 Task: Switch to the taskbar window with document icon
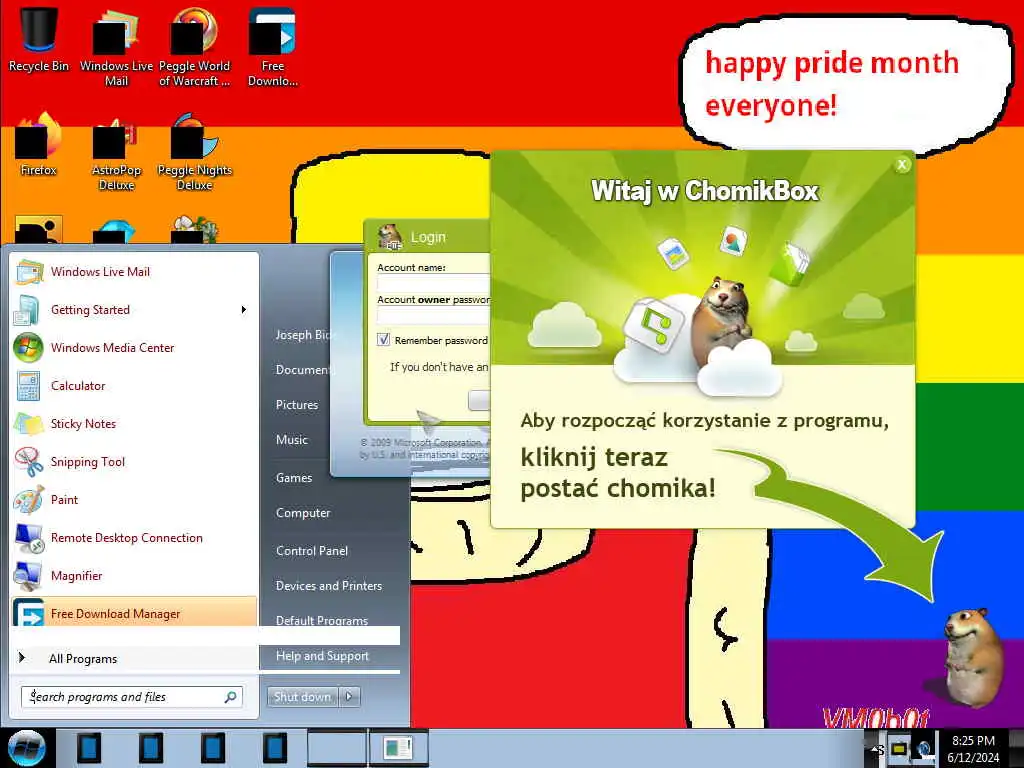click(398, 748)
